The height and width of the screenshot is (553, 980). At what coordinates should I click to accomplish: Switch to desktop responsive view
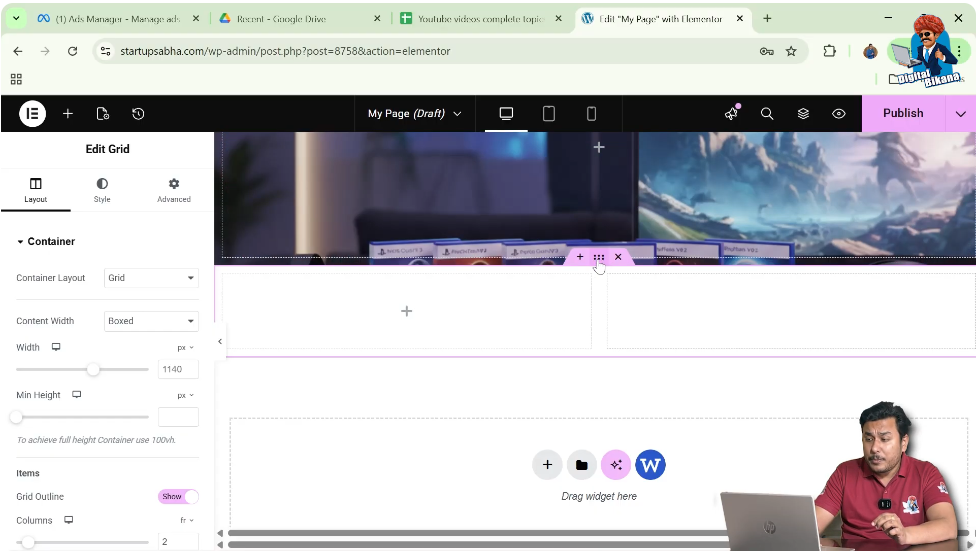click(506, 114)
